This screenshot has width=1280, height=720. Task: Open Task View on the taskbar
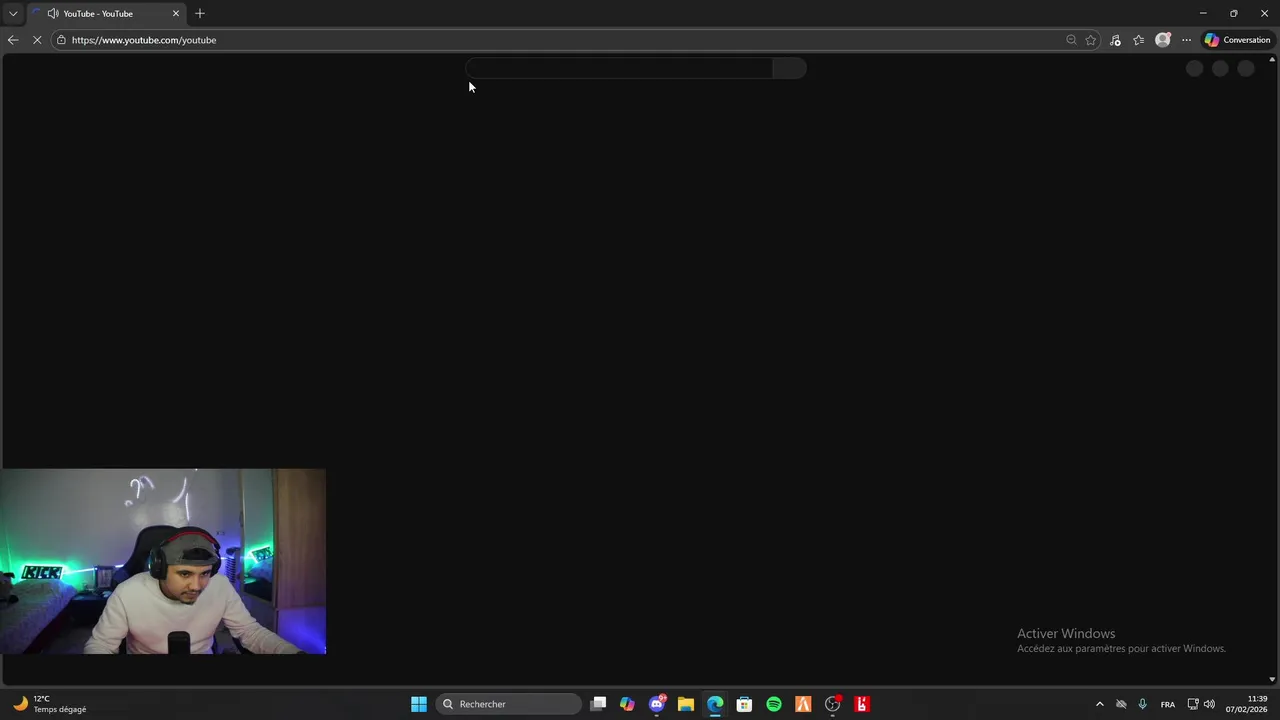point(598,704)
